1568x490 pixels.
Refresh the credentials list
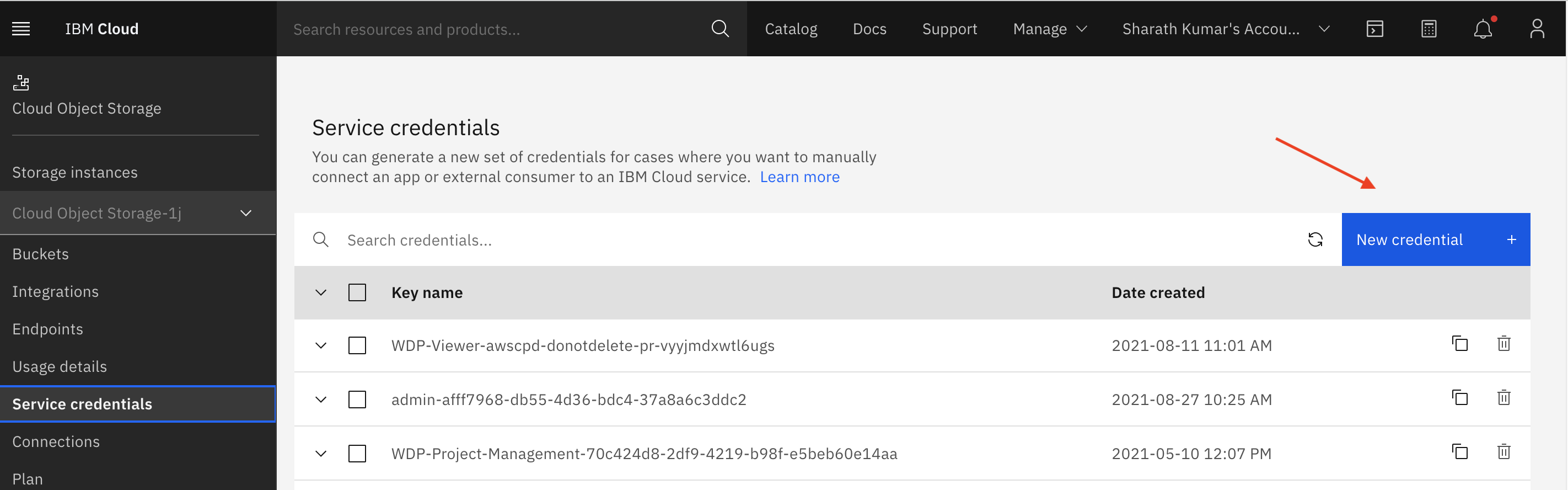coord(1315,239)
